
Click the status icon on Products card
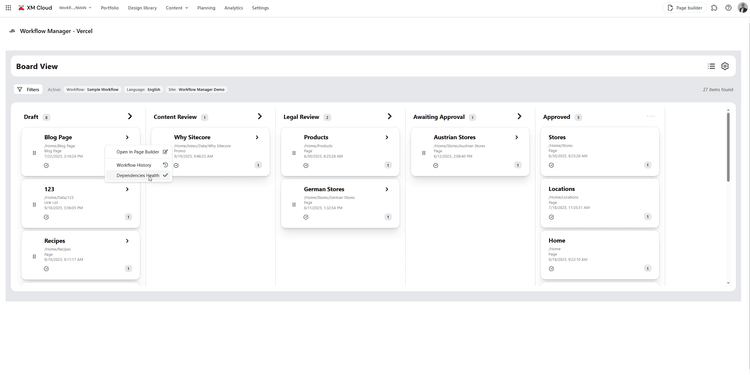[x=306, y=165]
